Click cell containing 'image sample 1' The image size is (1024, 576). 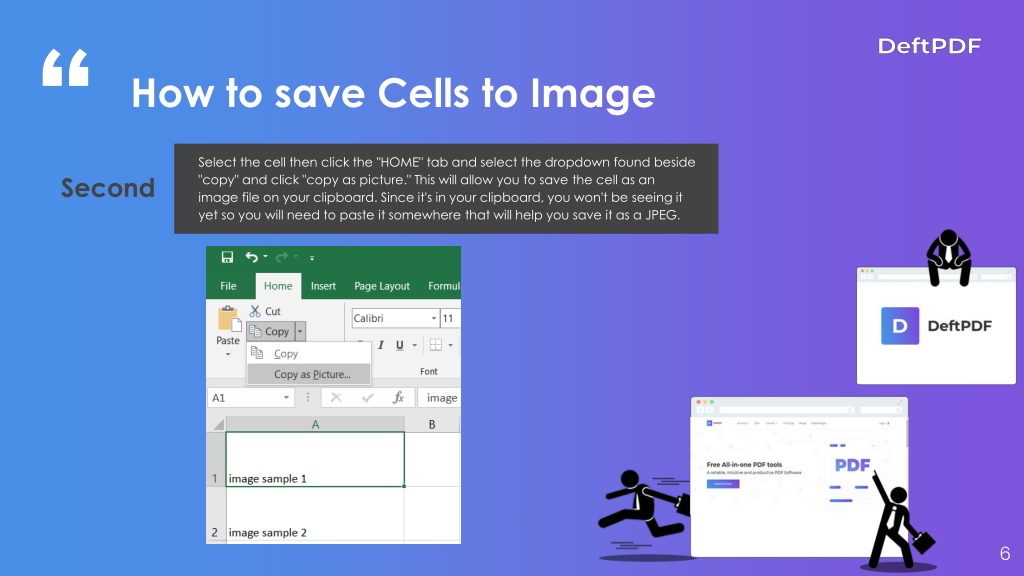(315, 459)
